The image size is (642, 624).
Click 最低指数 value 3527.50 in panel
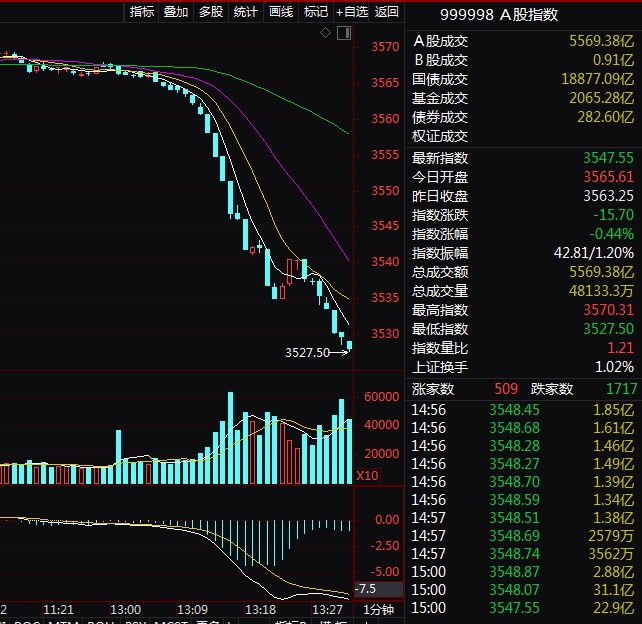[x=608, y=329]
